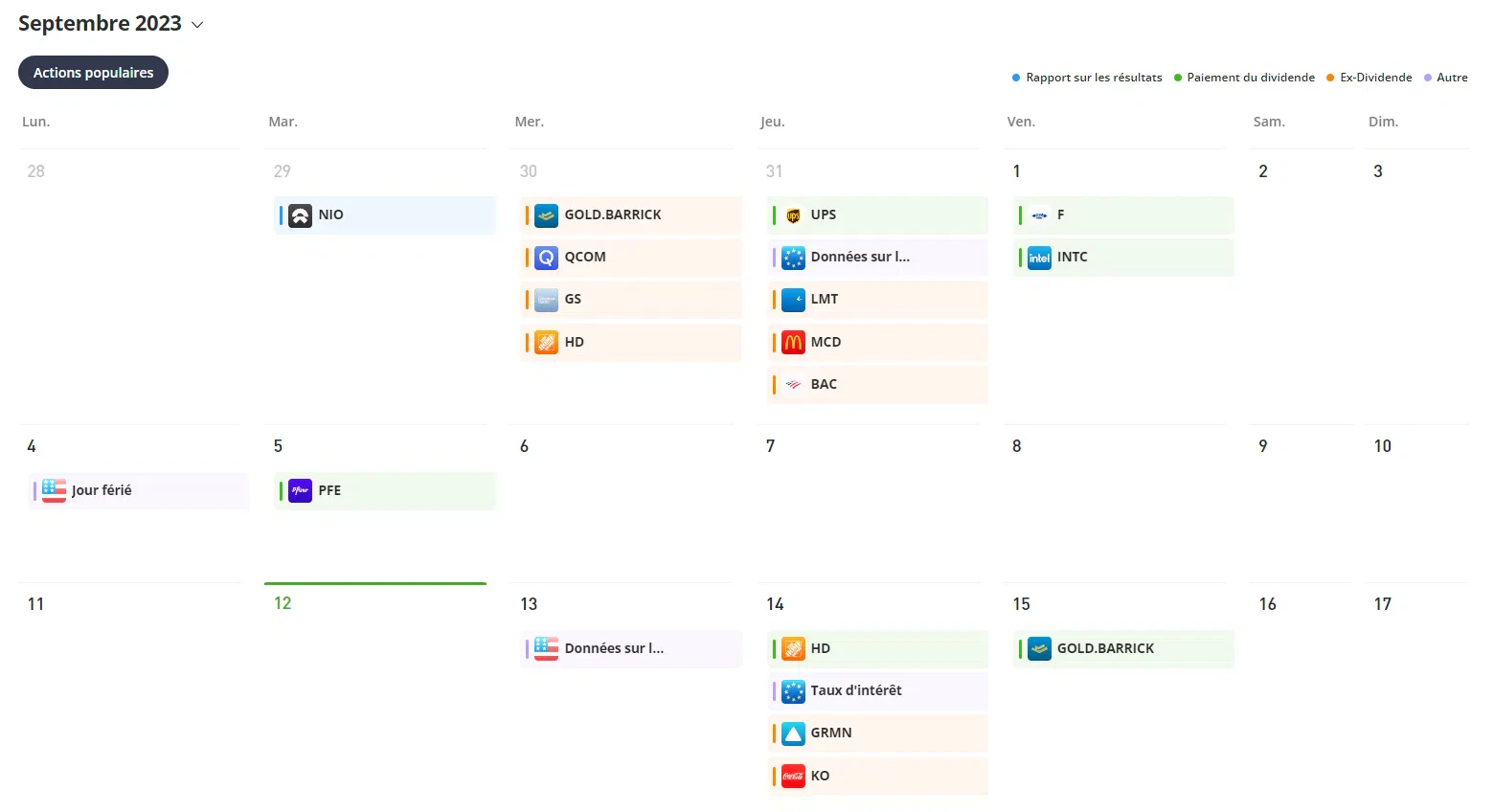Click the US flag icon beside Jour férié
1494x812 pixels.
[54, 490]
